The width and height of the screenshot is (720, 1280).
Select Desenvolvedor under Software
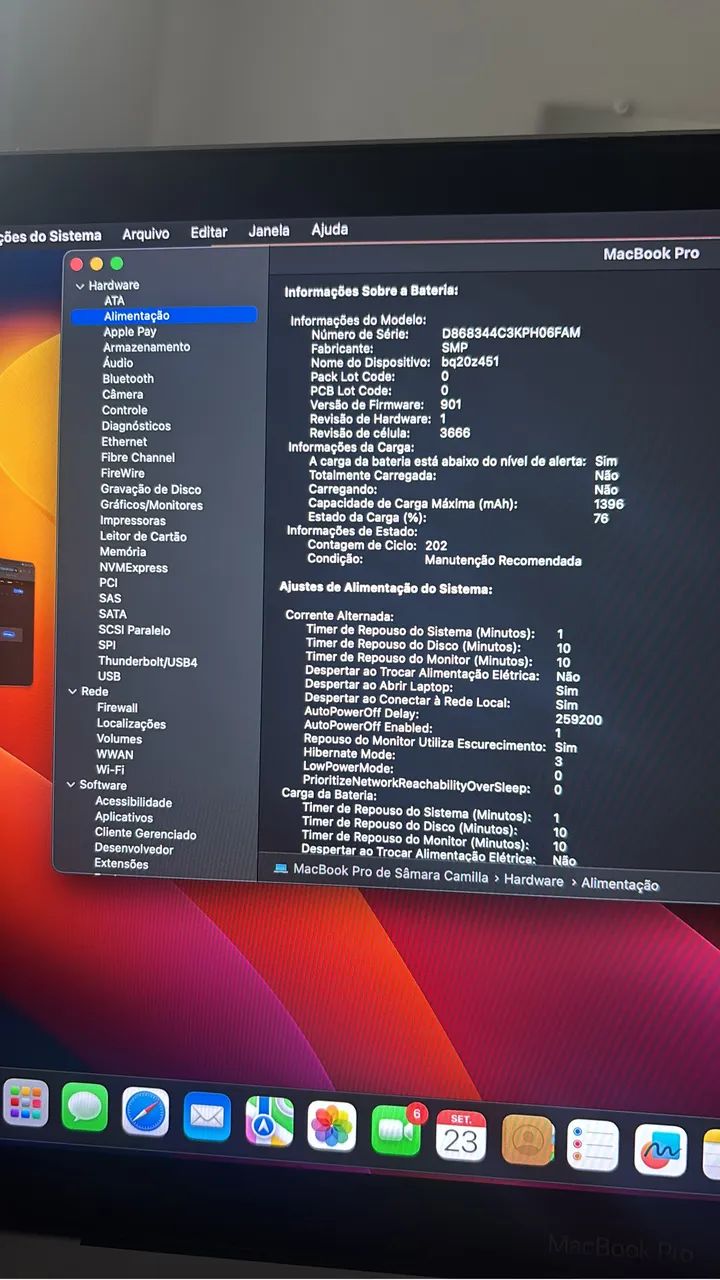click(x=134, y=849)
